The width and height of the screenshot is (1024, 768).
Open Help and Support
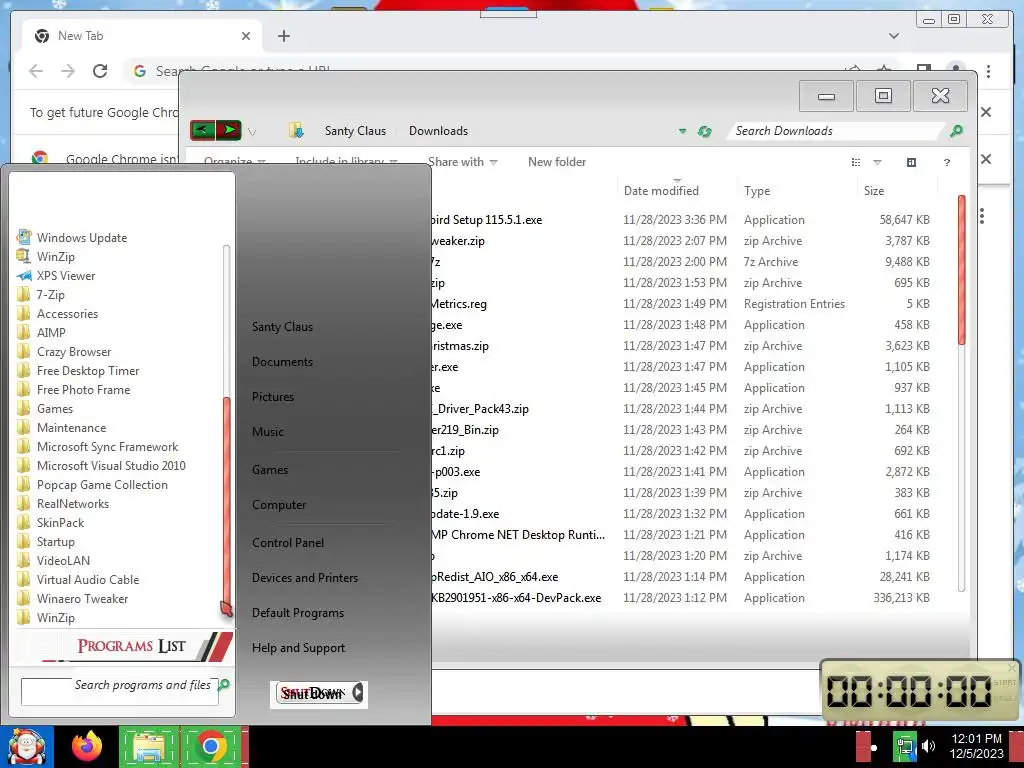(x=298, y=648)
